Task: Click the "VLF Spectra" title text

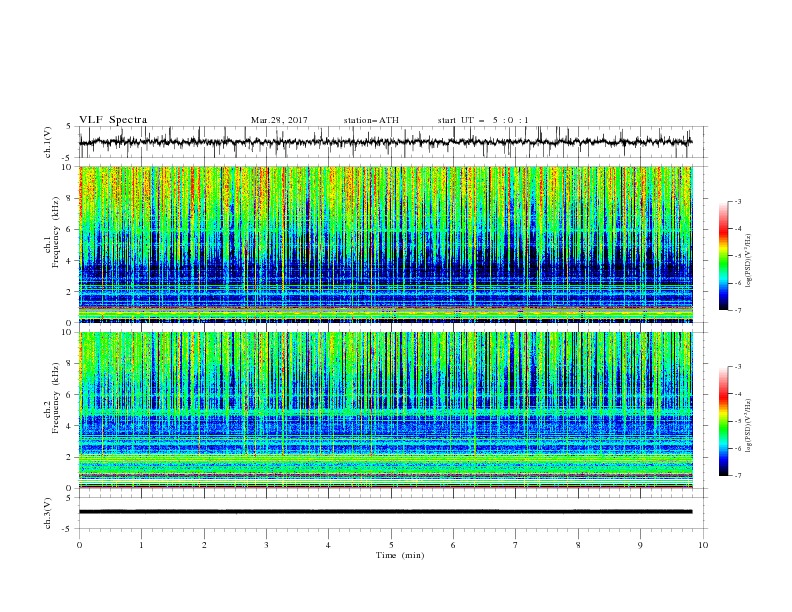Action: tap(113, 120)
